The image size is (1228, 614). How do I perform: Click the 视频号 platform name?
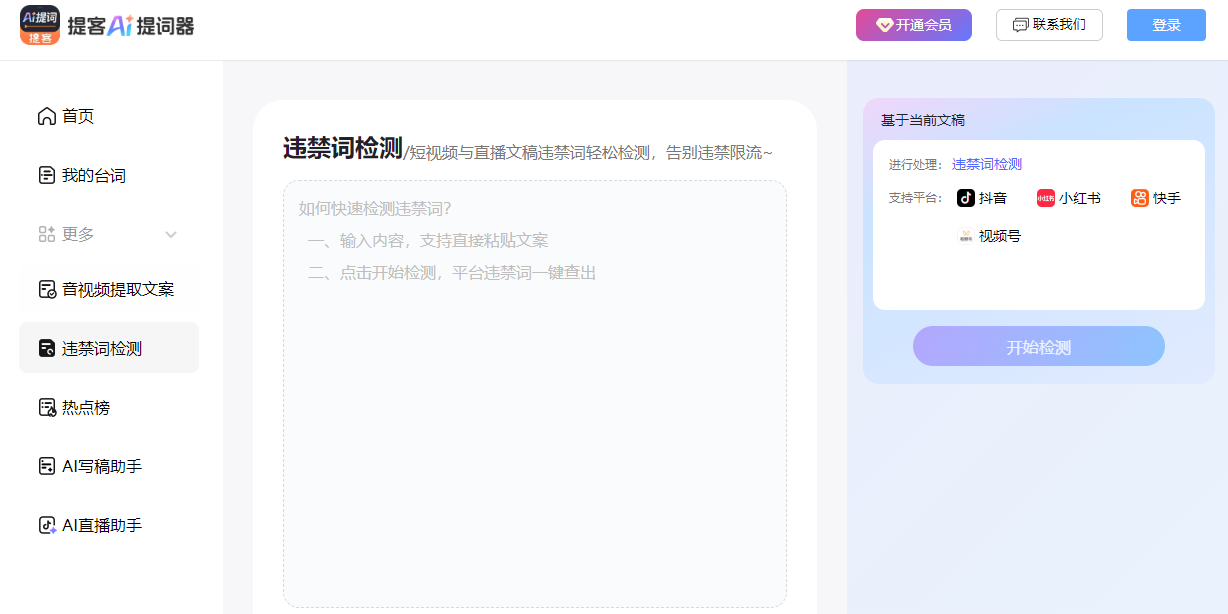click(1000, 236)
